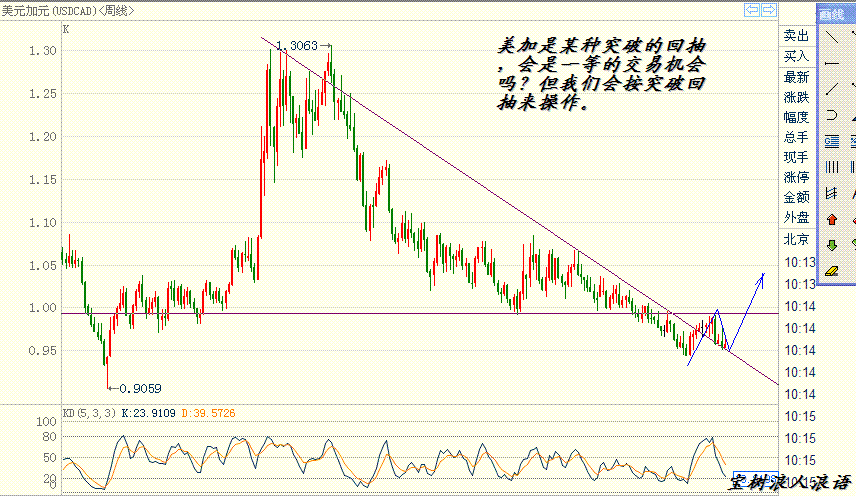This screenshot has height=496, width=856.
Task: Click the K label above the price axis
Action: click(66, 29)
